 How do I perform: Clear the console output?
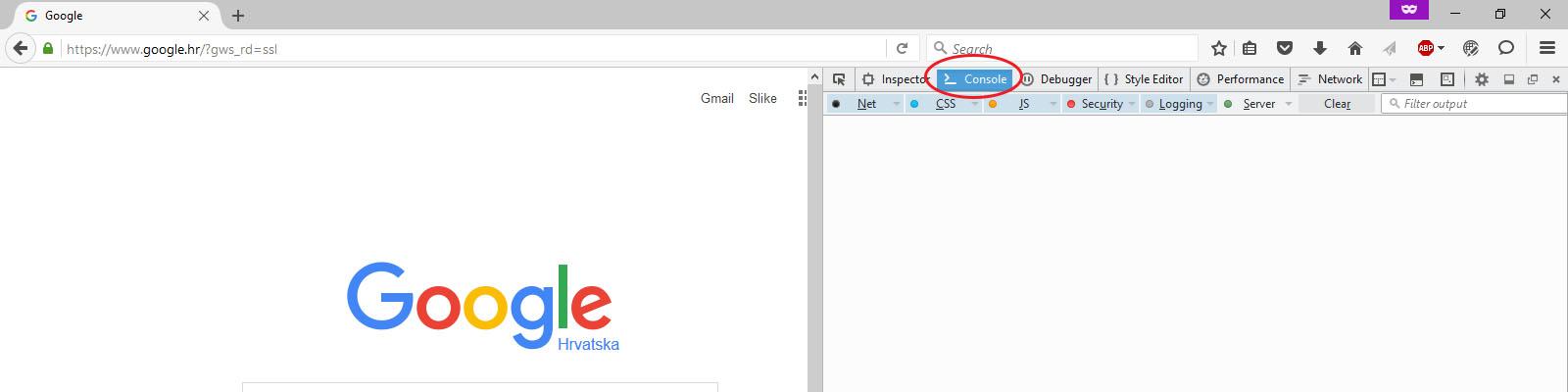tap(1337, 104)
